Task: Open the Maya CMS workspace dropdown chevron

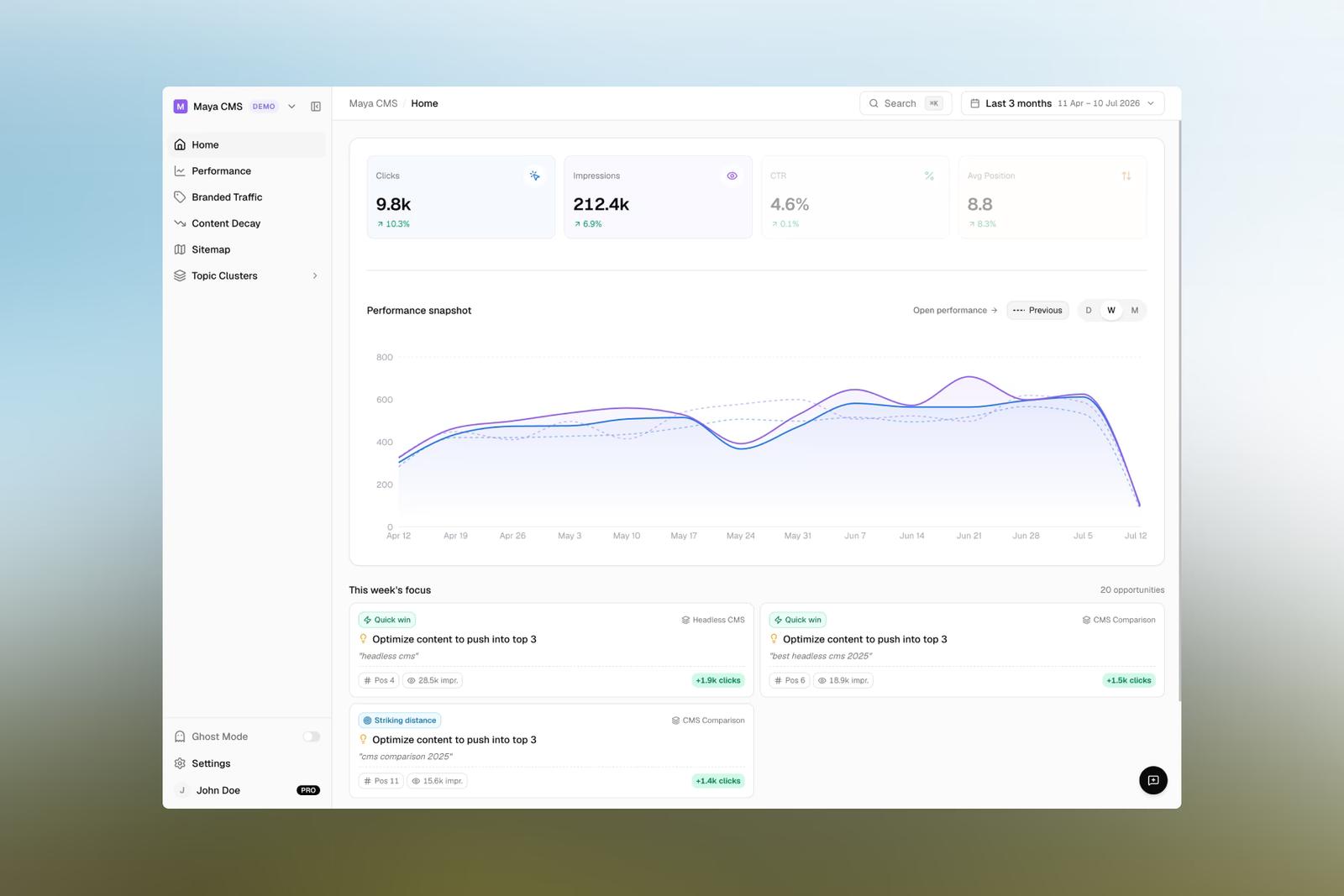Action: click(x=291, y=107)
